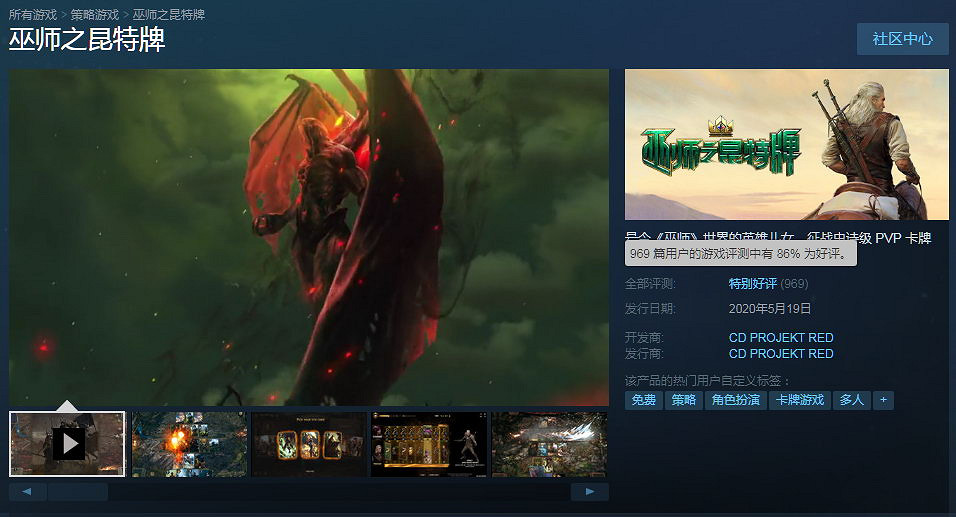
Task: Select the fifth screenshot thumbnail
Action: tap(549, 443)
